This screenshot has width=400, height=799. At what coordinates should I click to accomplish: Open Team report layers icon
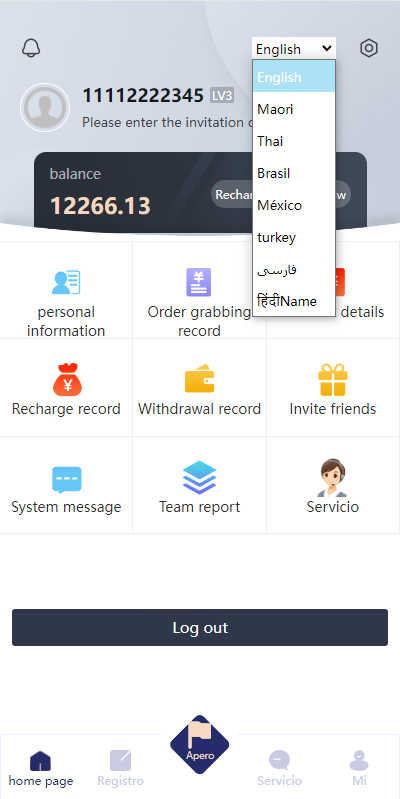199,477
